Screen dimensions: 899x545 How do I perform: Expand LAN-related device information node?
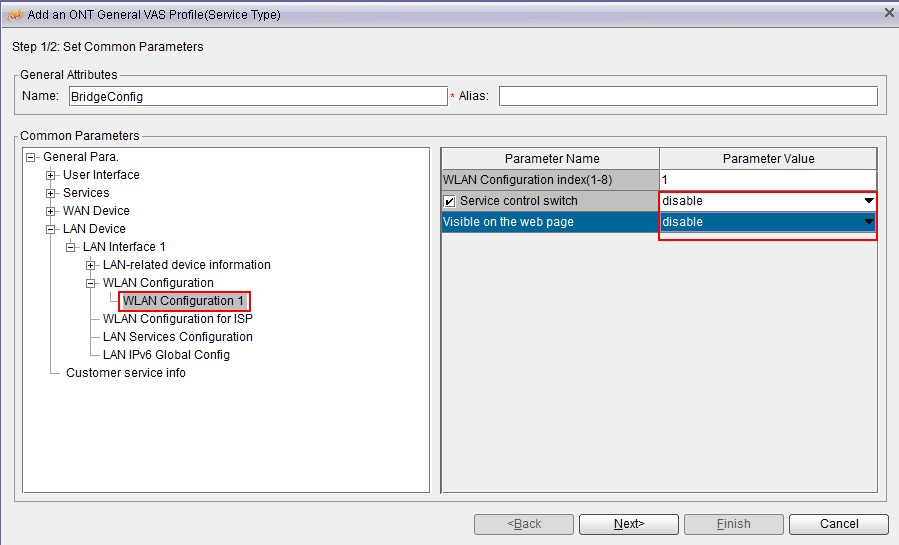click(91, 265)
